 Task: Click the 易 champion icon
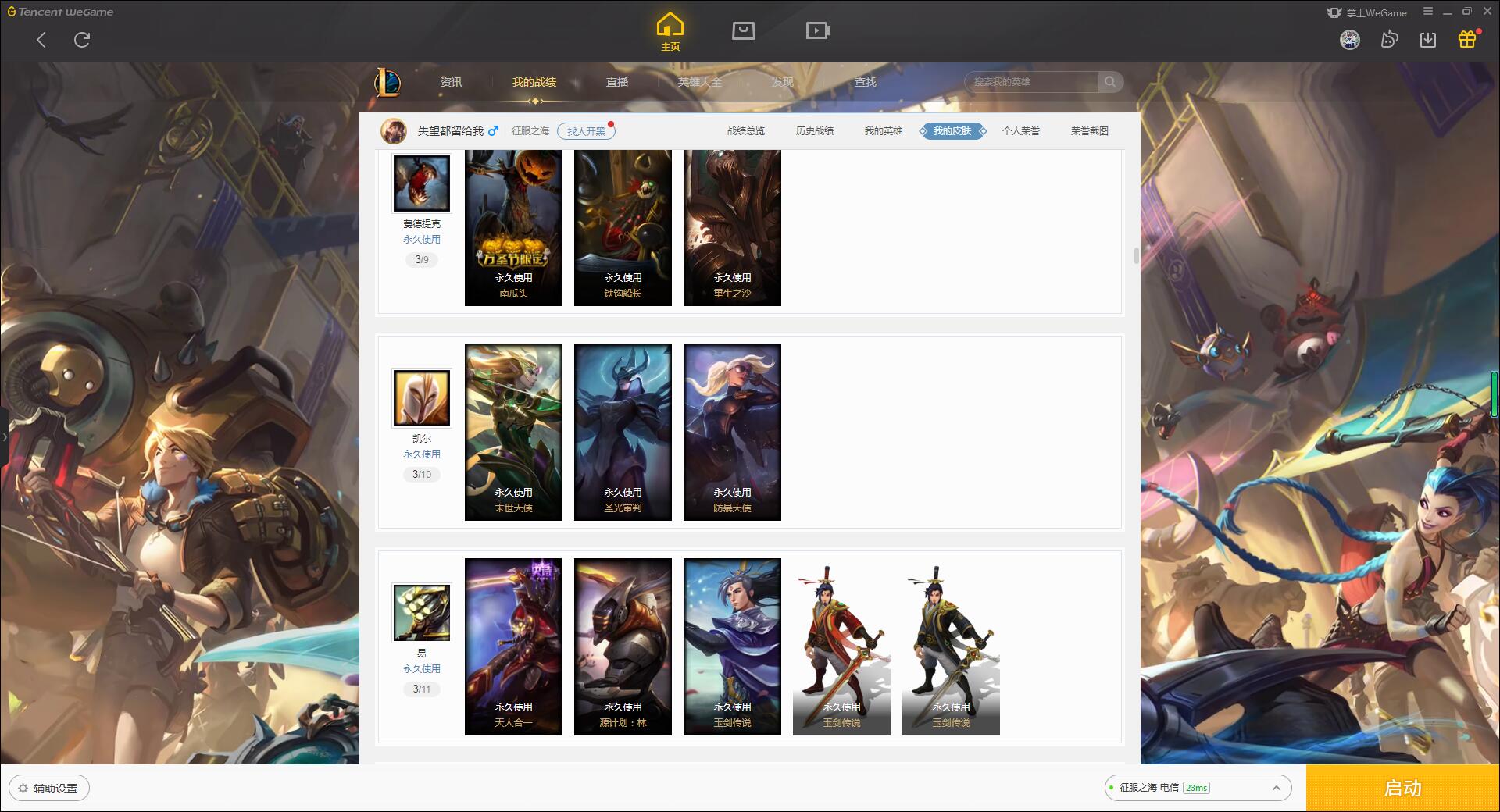coord(422,613)
